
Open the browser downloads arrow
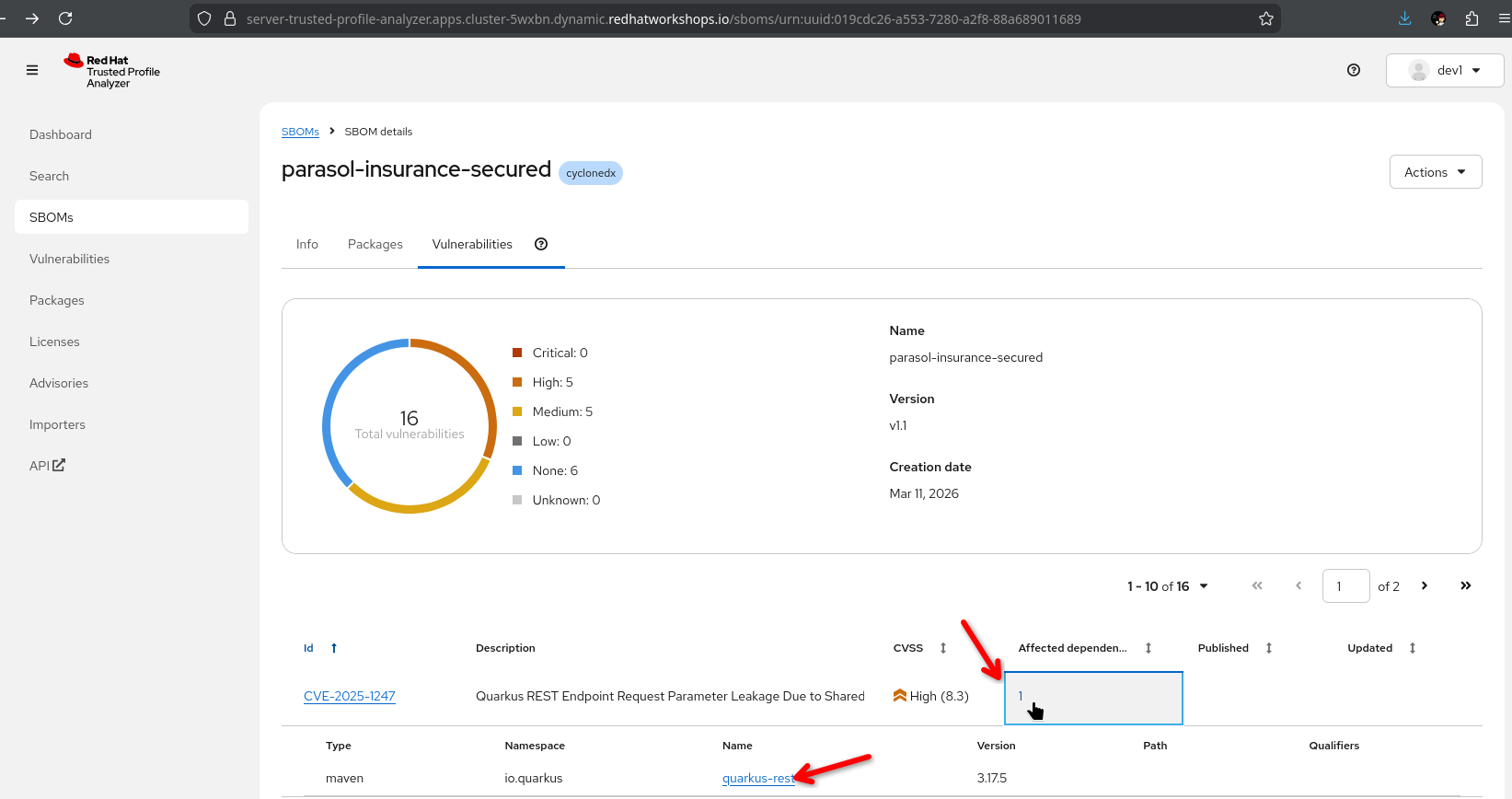point(1405,18)
